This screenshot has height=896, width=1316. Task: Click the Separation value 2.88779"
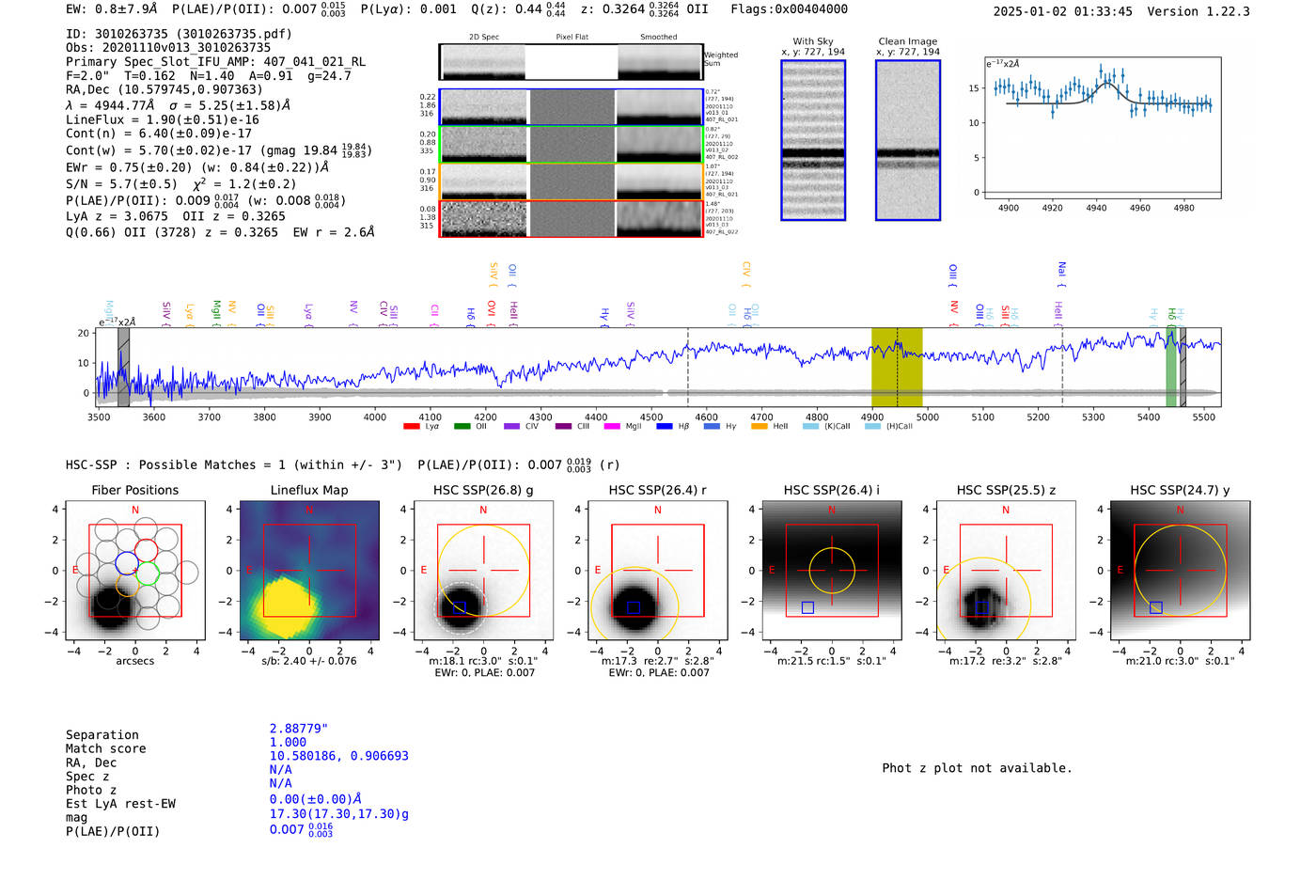tap(299, 729)
